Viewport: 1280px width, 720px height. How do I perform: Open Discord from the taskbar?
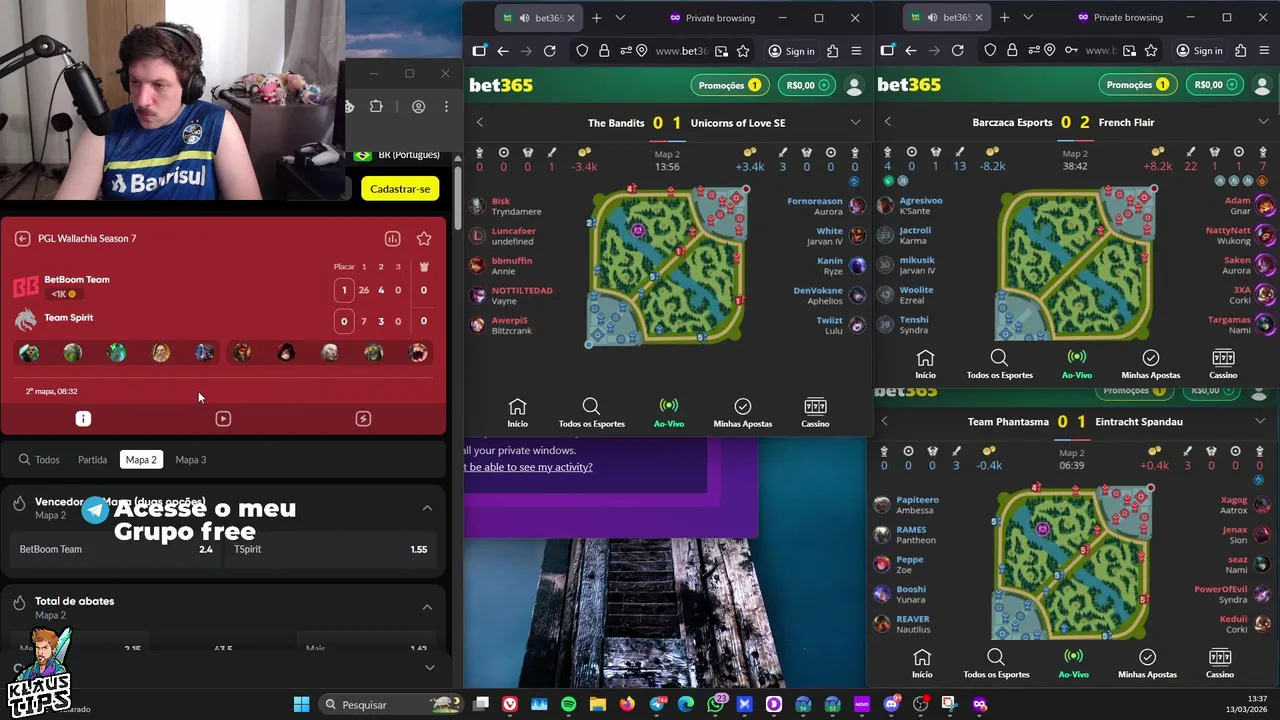click(x=891, y=704)
